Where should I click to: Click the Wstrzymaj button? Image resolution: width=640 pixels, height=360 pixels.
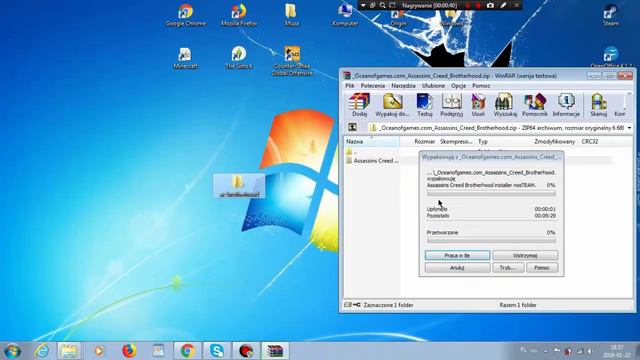tap(525, 255)
